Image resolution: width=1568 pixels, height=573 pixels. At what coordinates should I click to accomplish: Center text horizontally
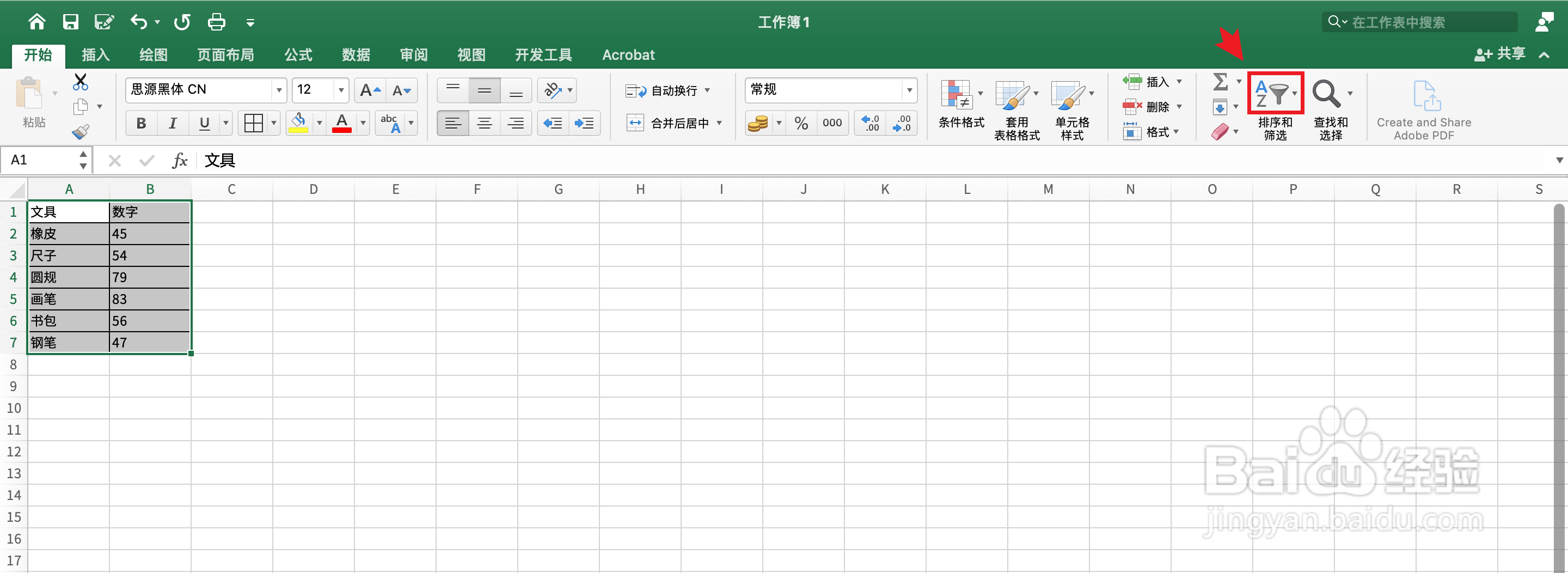(485, 123)
